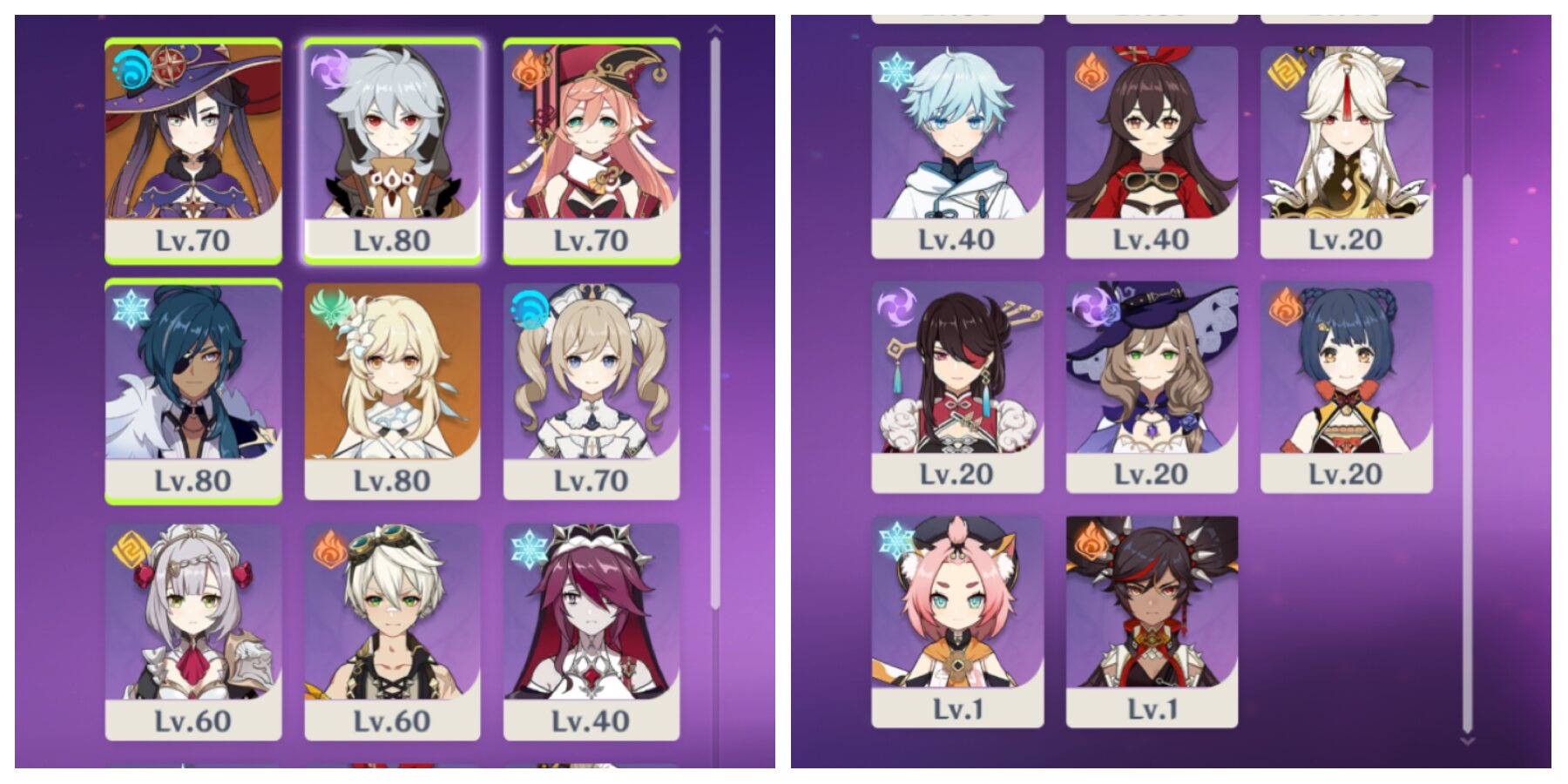Click the Geo element icon on Noelle
This screenshot has width=1568, height=784.
coord(131,550)
